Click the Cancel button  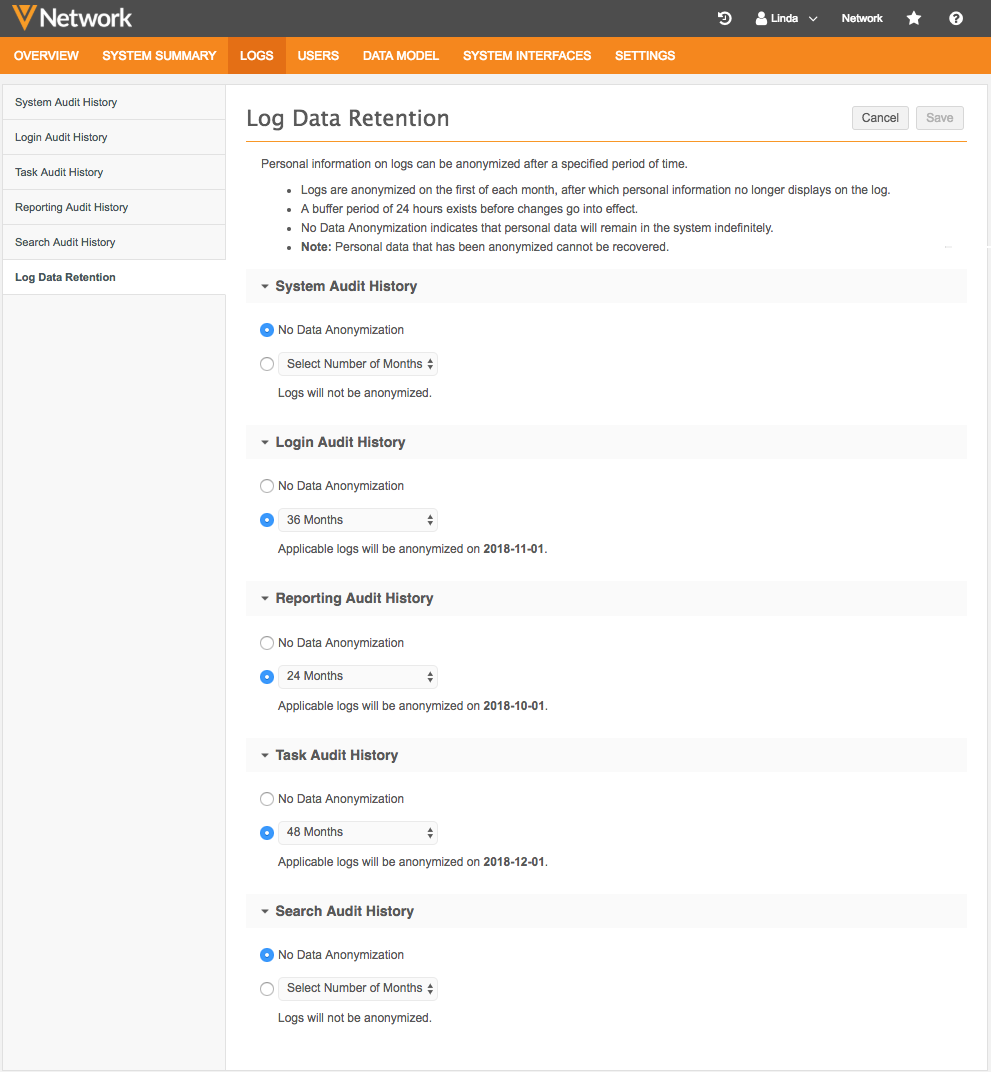(880, 118)
